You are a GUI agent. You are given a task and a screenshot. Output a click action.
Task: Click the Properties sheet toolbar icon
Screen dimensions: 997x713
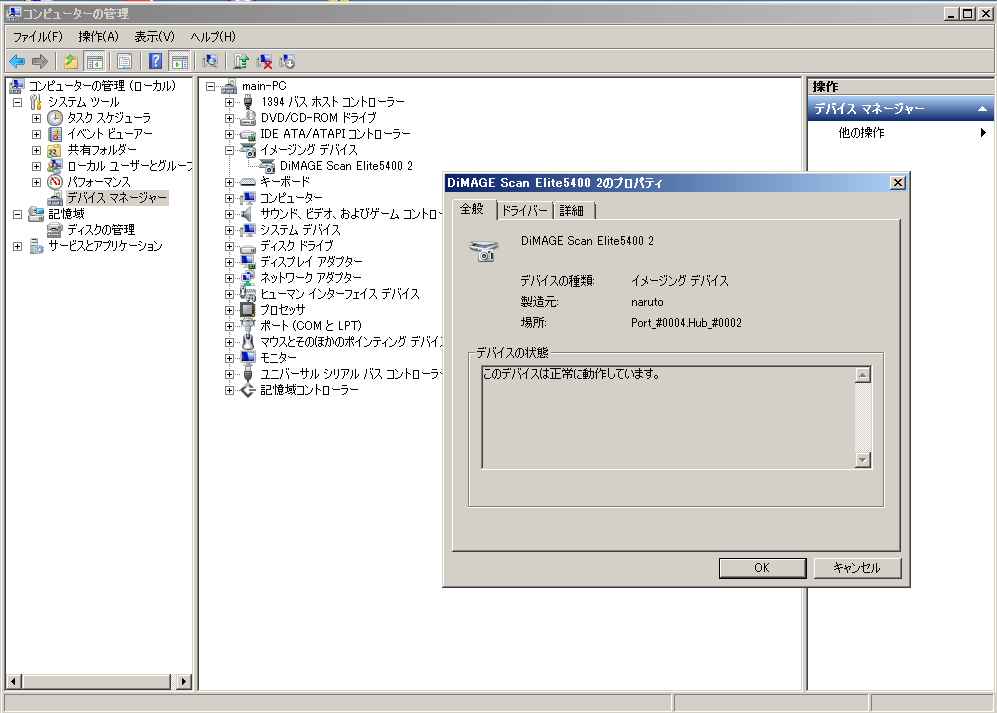(125, 62)
